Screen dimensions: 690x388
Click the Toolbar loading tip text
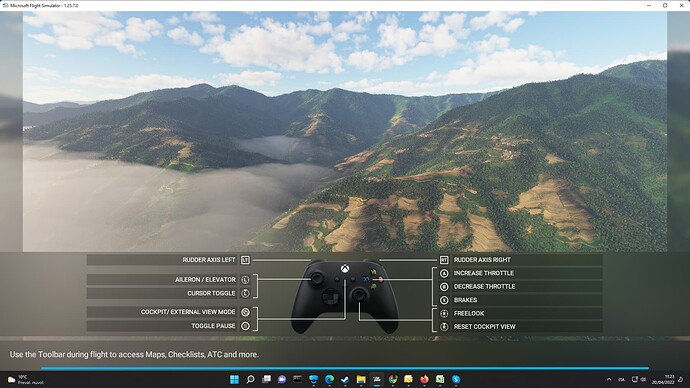pyautogui.click(x=134, y=355)
